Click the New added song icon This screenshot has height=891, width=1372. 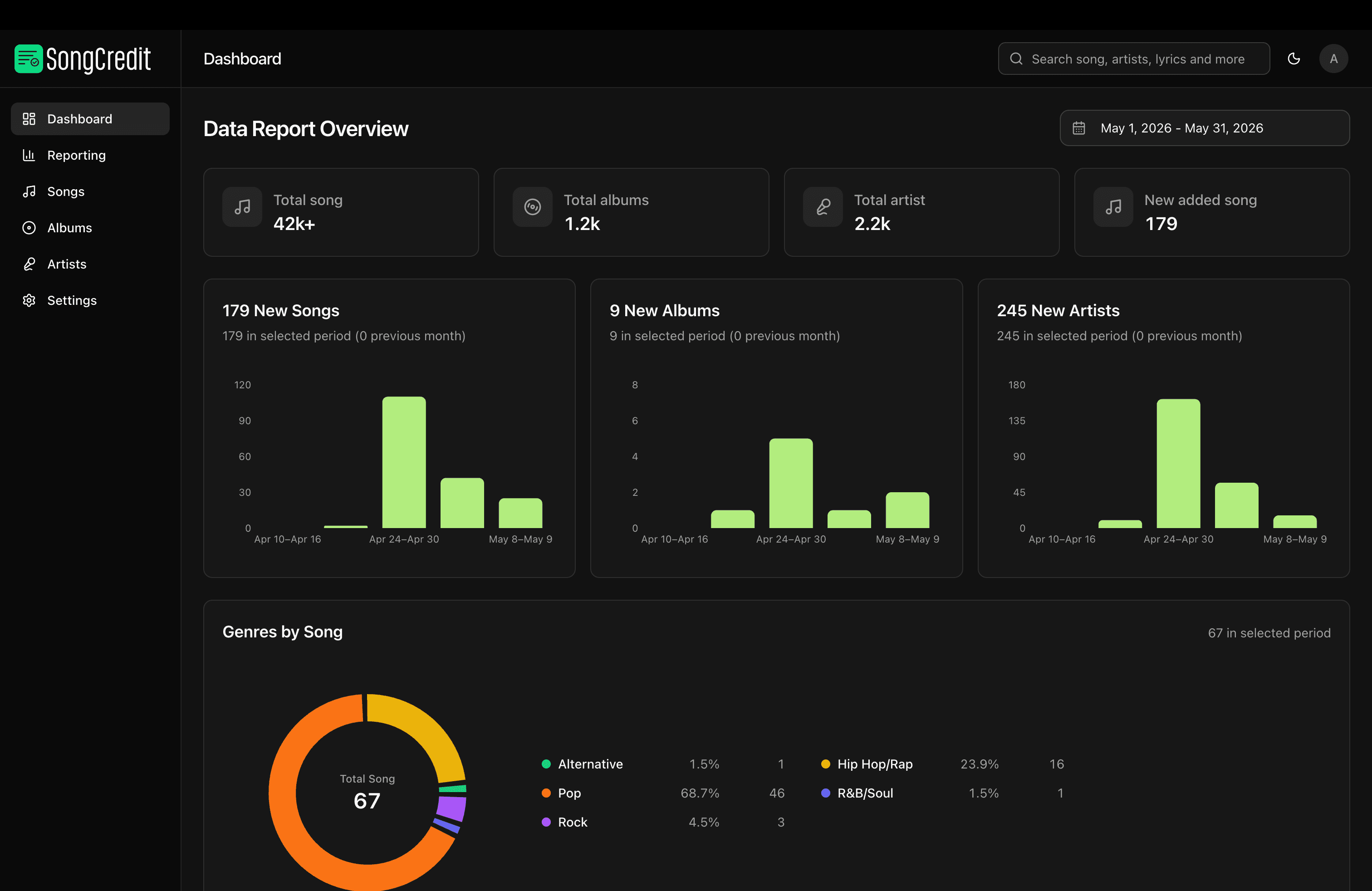1114,207
